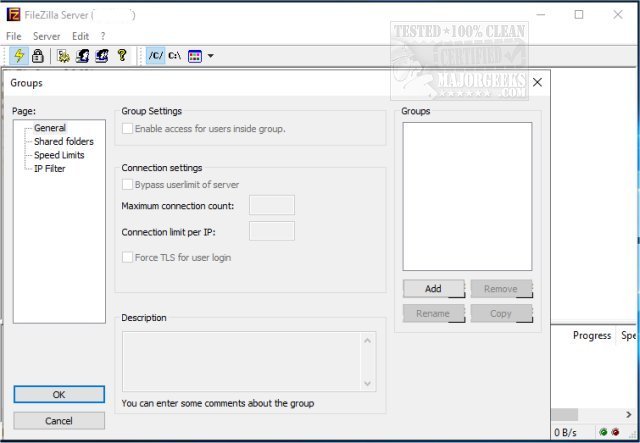Click the yellow question mark help icon
Viewport: 640px width, 443px height.
click(x=122, y=55)
